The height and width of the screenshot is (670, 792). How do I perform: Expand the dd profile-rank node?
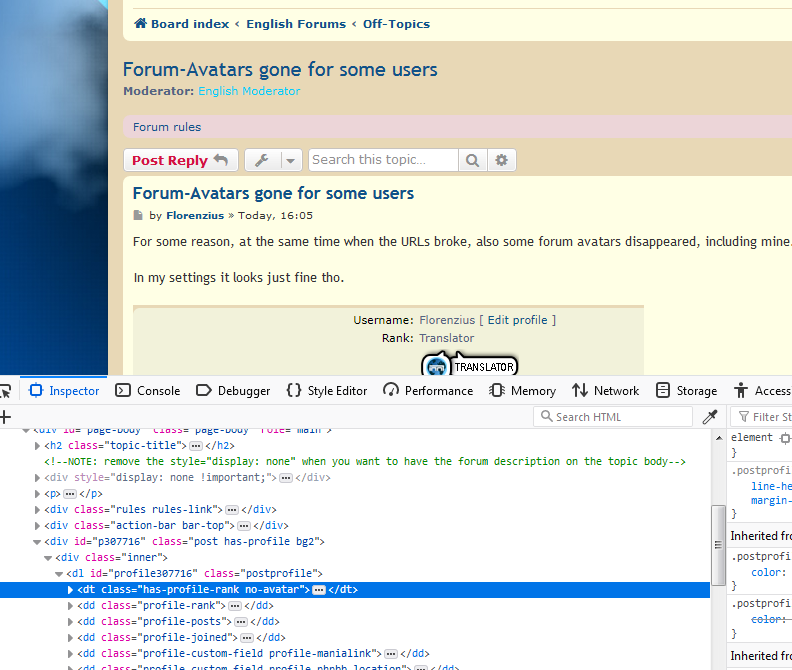pyautogui.click(x=70, y=606)
